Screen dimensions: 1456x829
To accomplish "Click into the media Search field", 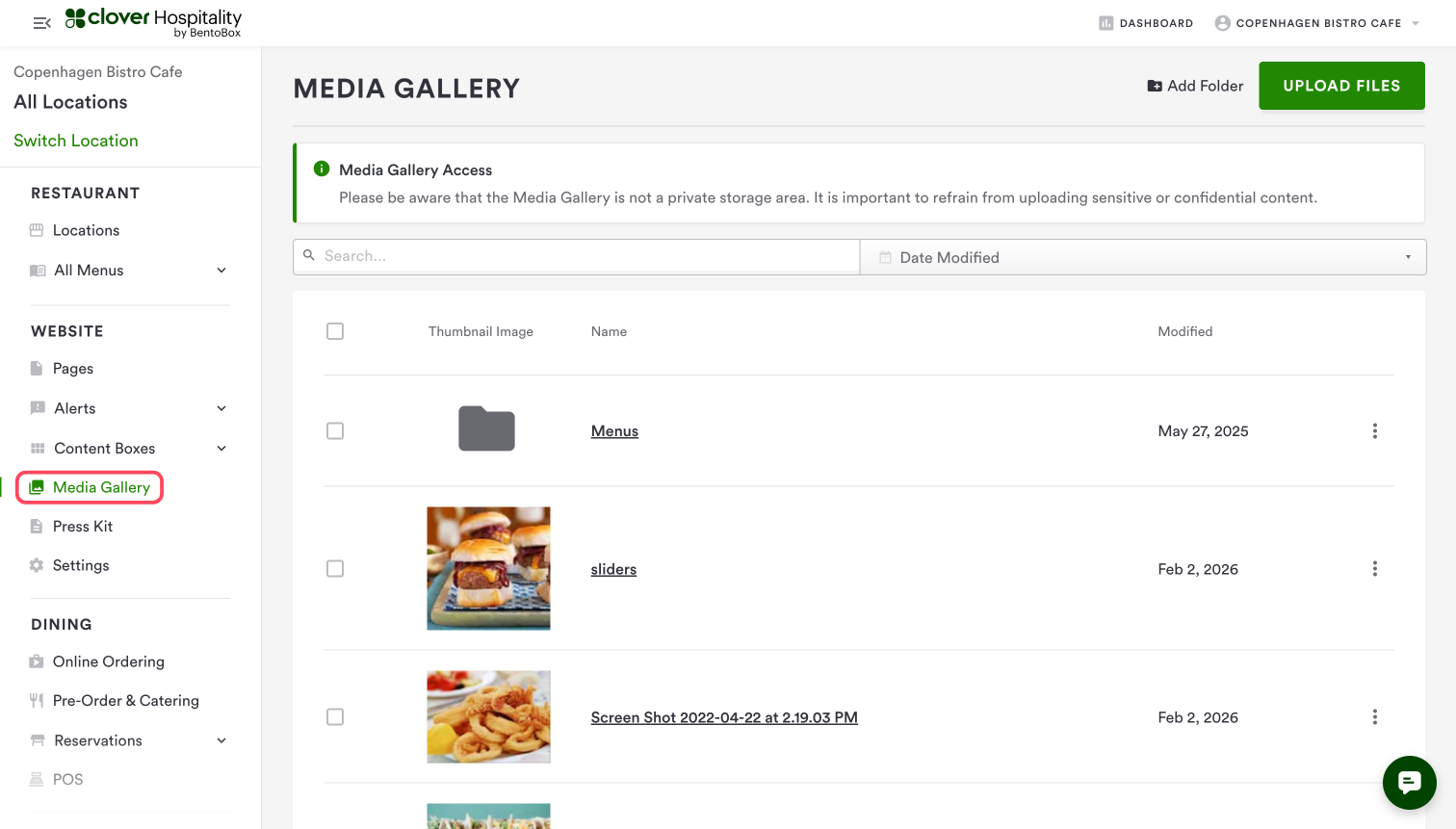I will pos(578,256).
